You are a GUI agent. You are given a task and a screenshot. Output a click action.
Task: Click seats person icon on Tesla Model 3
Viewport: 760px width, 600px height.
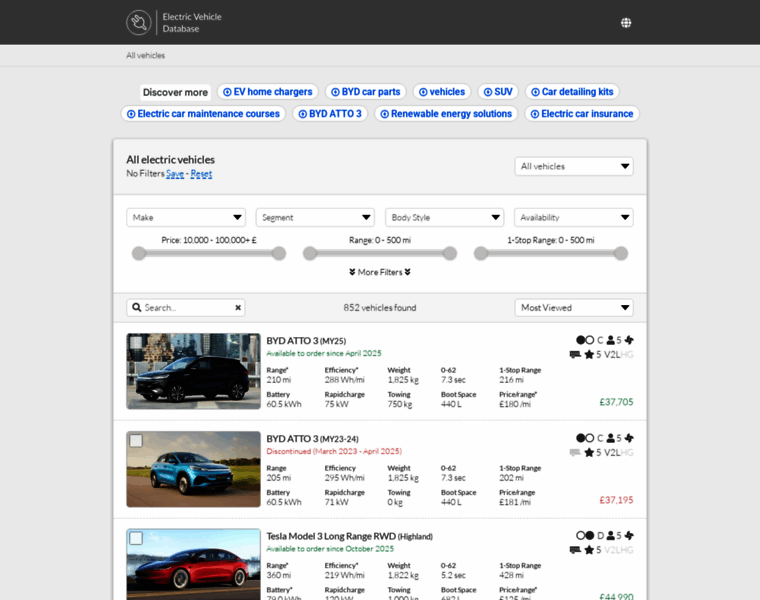tap(611, 536)
